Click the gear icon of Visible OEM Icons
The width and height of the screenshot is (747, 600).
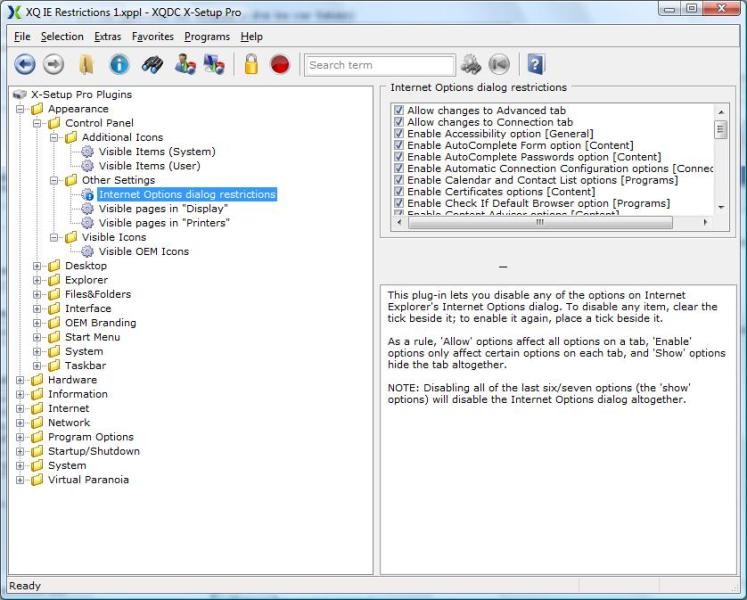point(87,252)
